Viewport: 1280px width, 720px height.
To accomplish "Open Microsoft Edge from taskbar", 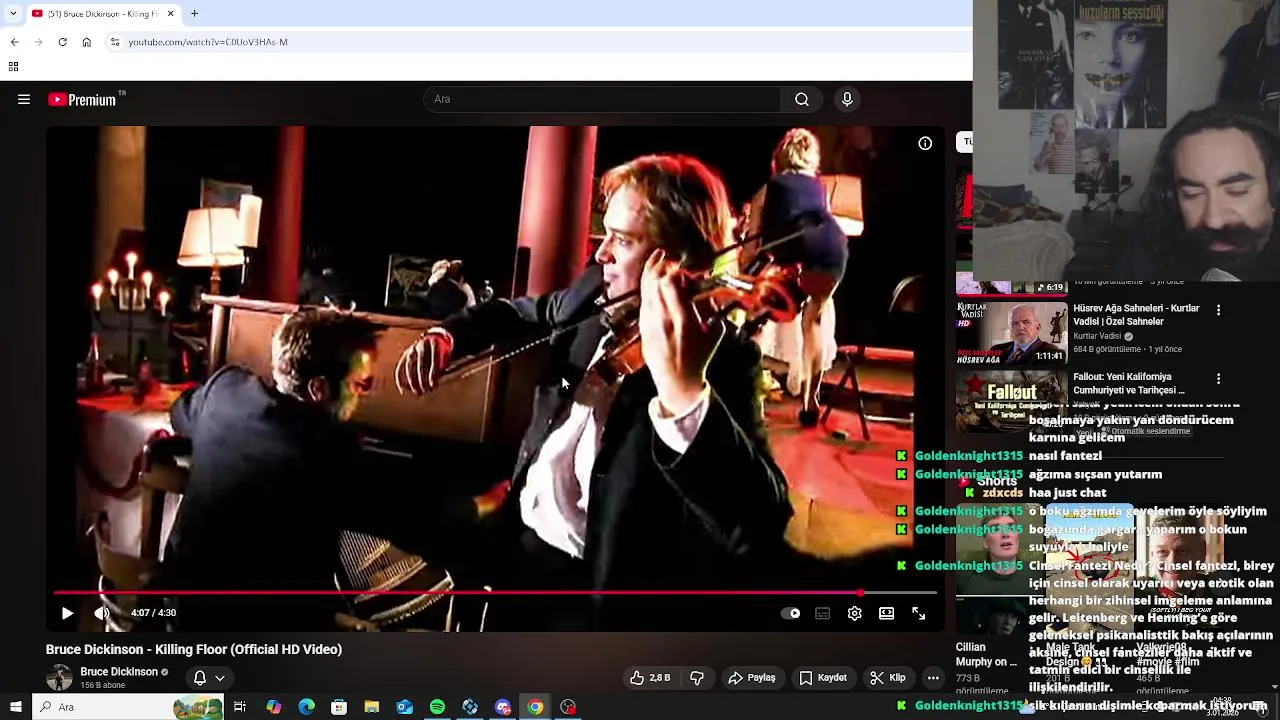I will point(306,707).
